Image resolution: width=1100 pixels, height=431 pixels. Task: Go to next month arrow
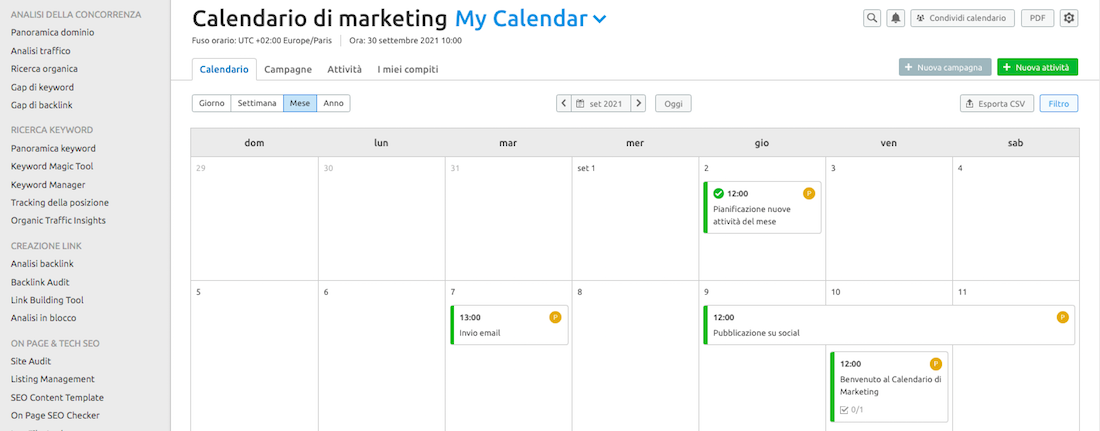638,103
